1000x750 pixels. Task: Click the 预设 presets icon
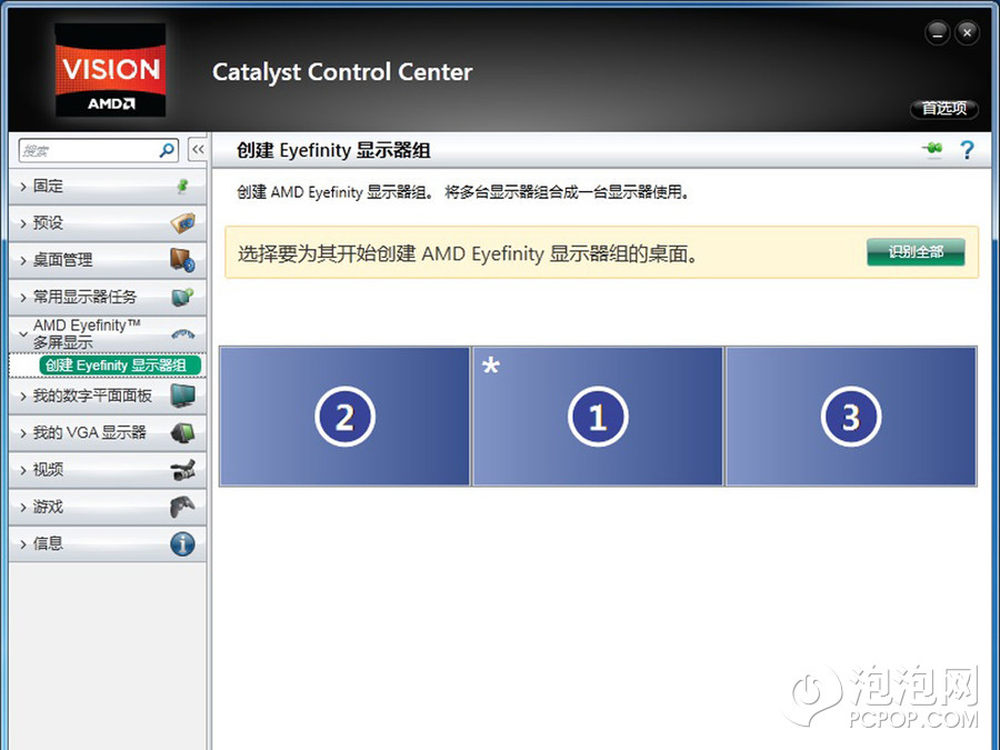point(182,223)
